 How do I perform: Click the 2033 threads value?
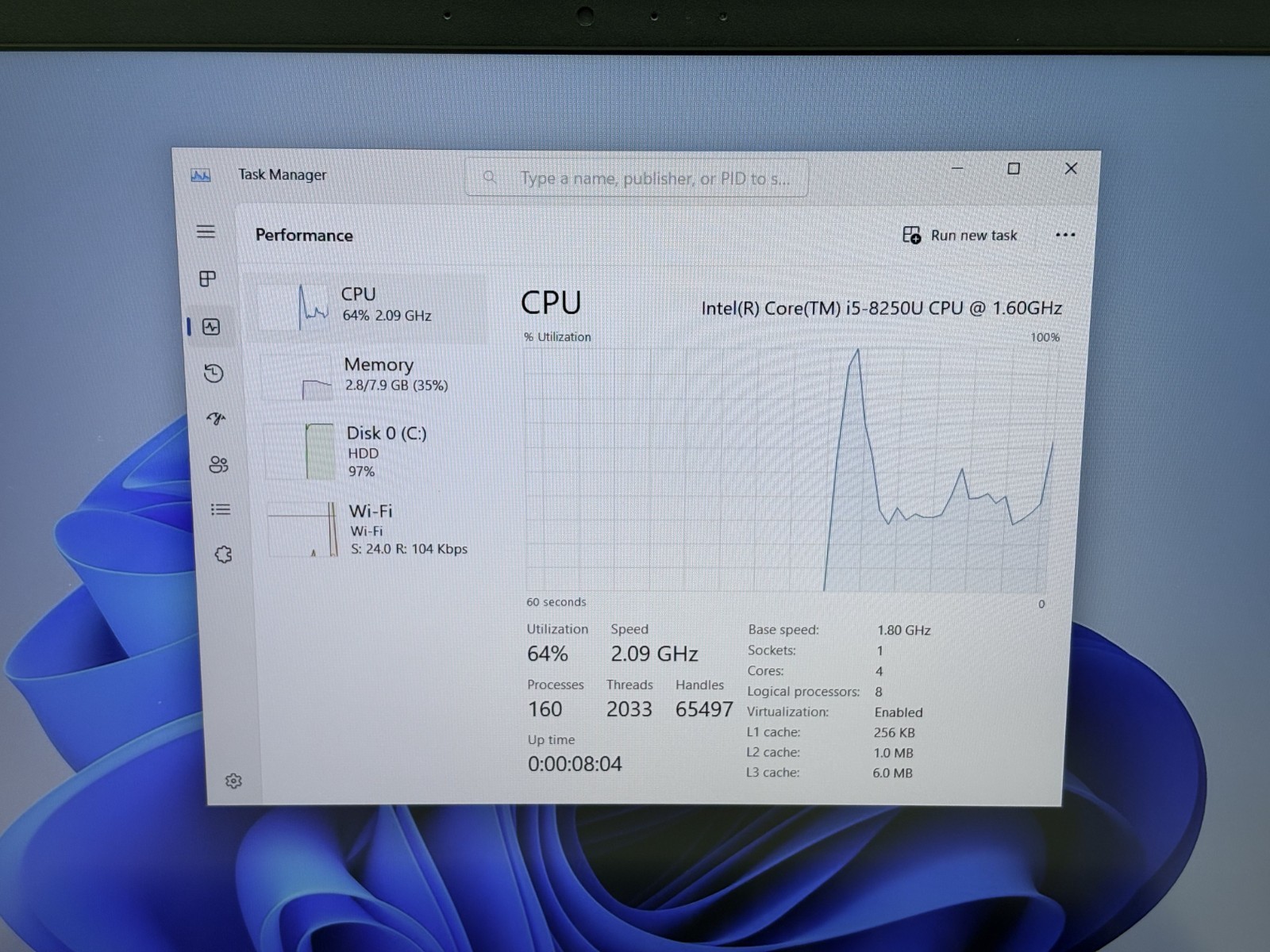(x=629, y=709)
